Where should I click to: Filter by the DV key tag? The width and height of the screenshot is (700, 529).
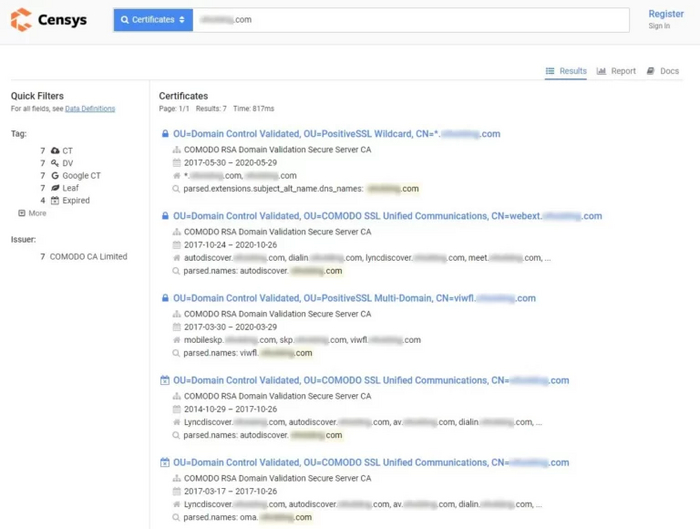67,163
